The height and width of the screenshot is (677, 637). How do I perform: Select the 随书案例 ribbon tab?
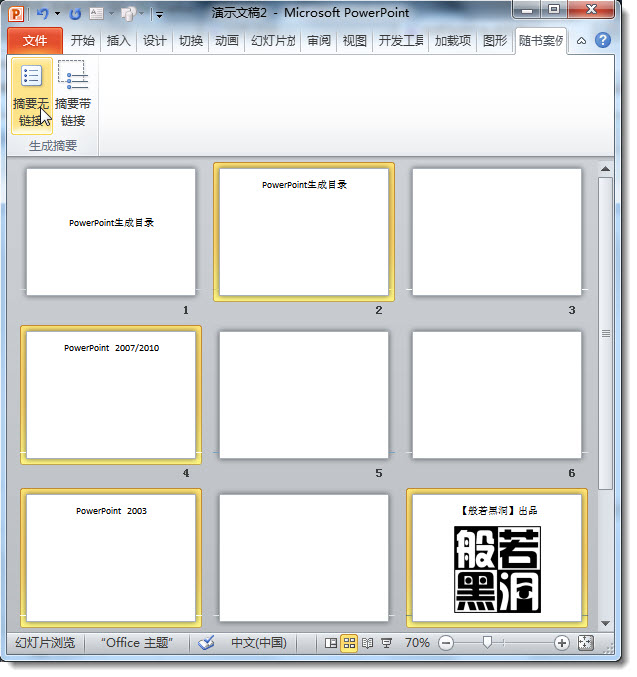tap(541, 41)
